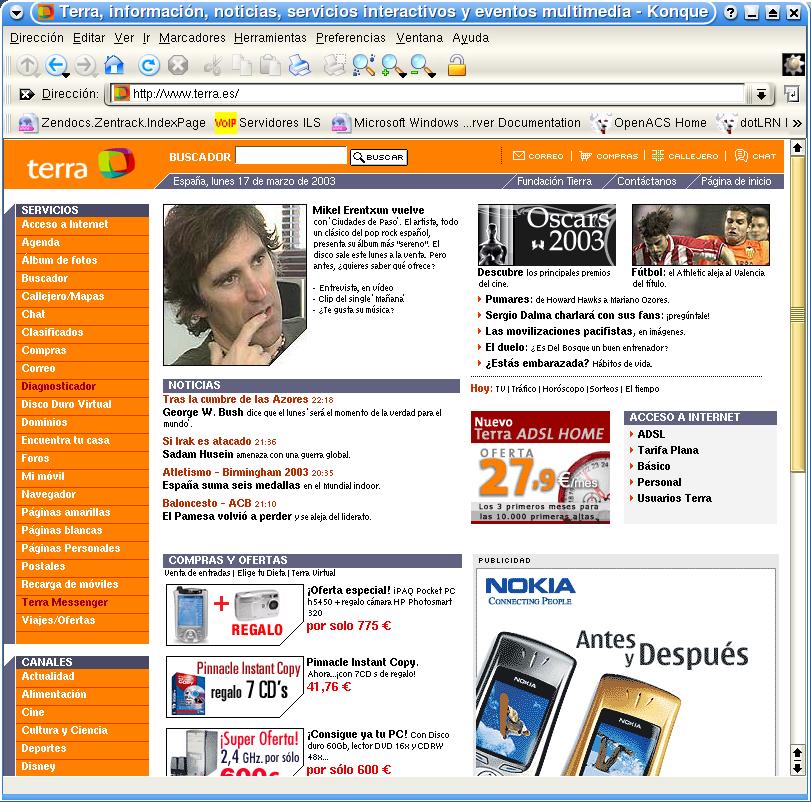The image size is (811, 802).
Task: Open the Terra Messenger sidebar link
Action: coord(65,603)
